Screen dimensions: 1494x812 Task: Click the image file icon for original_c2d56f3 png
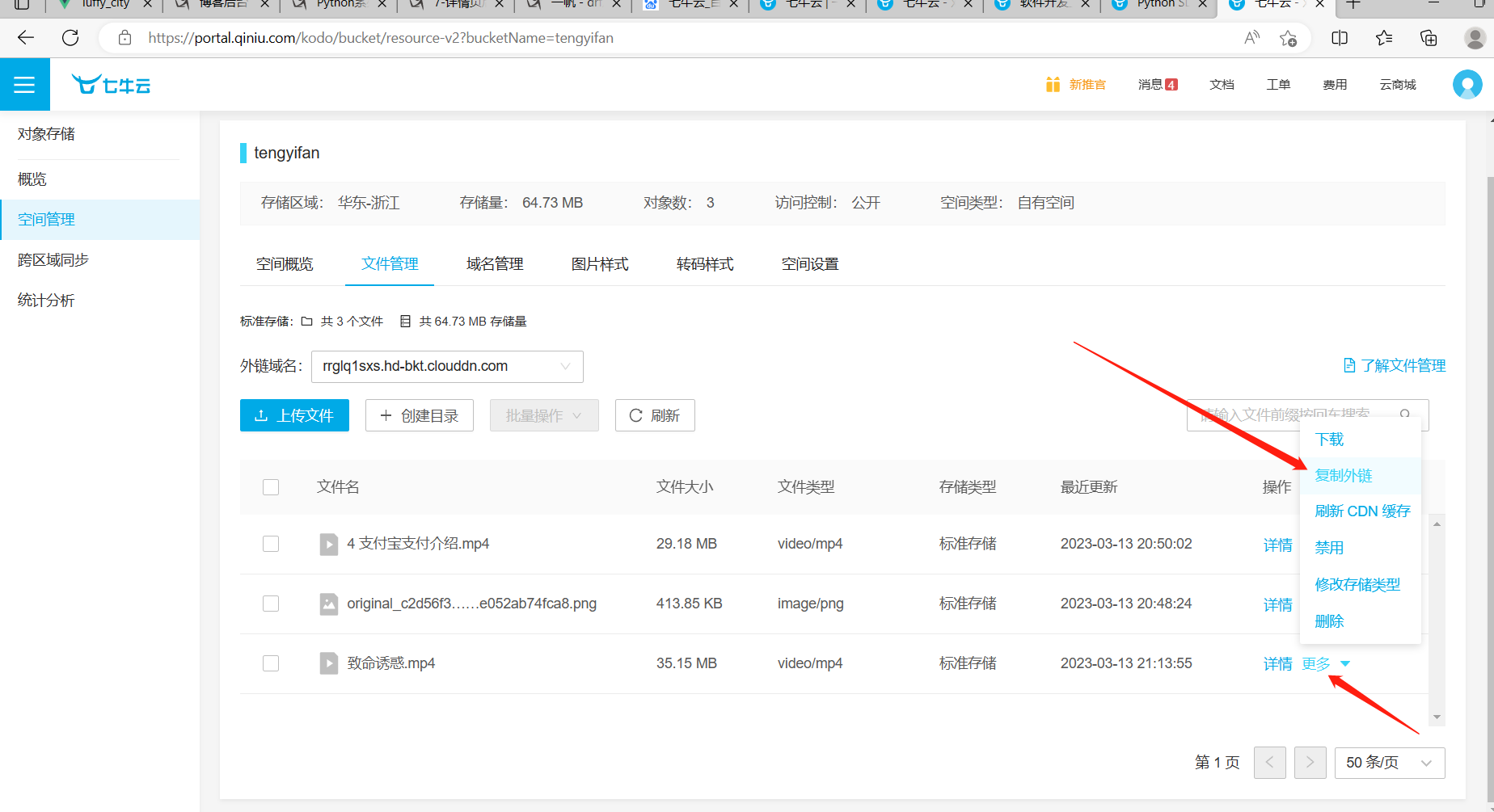pos(328,604)
